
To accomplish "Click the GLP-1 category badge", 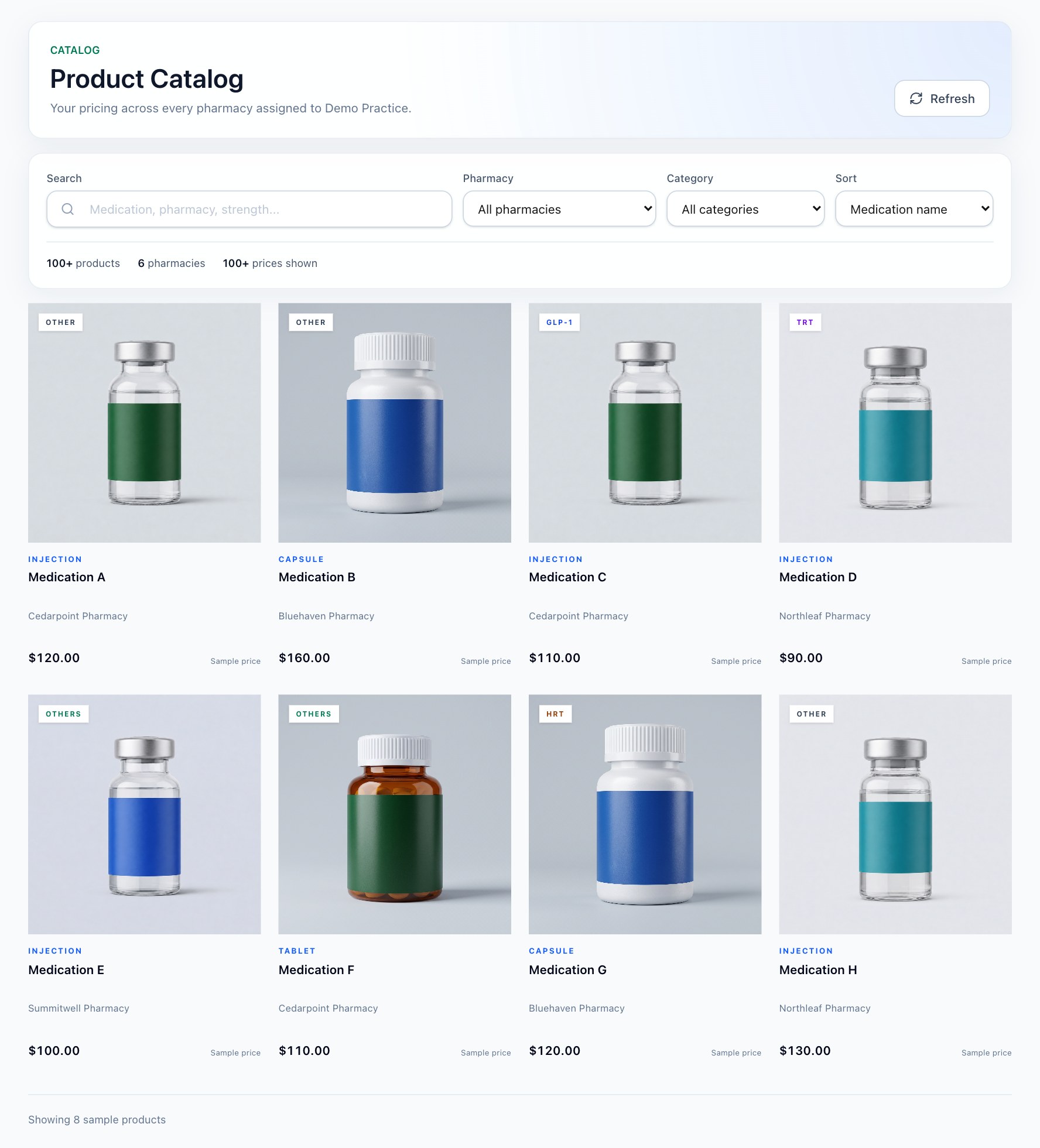I will (559, 323).
